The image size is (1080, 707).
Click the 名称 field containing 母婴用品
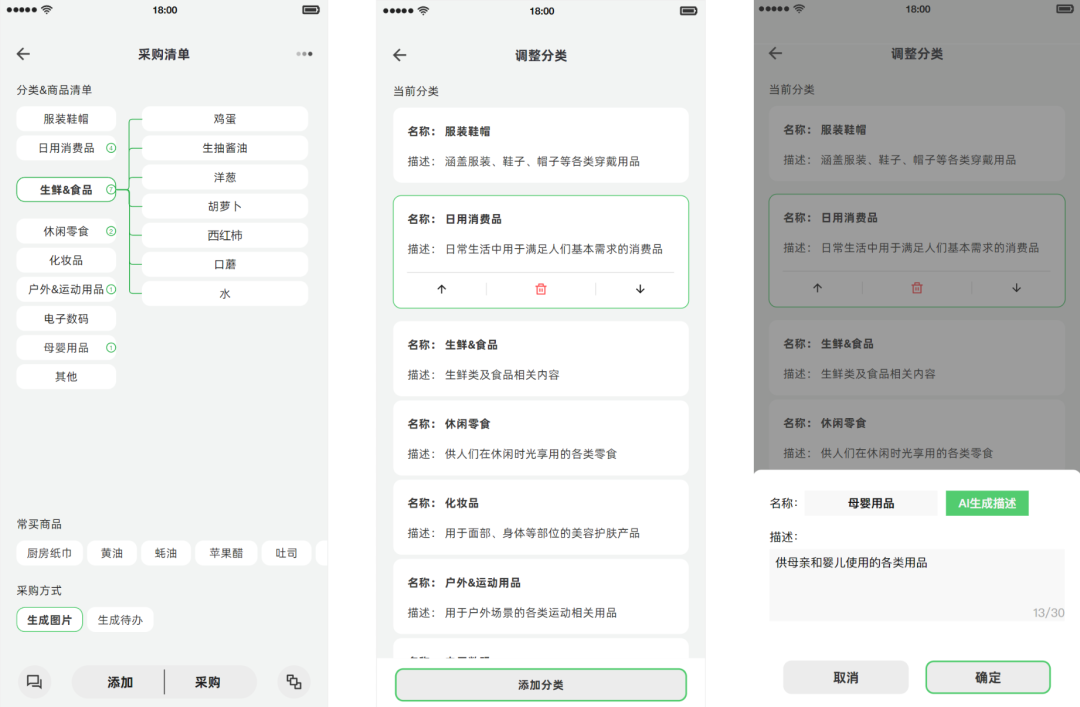point(871,503)
